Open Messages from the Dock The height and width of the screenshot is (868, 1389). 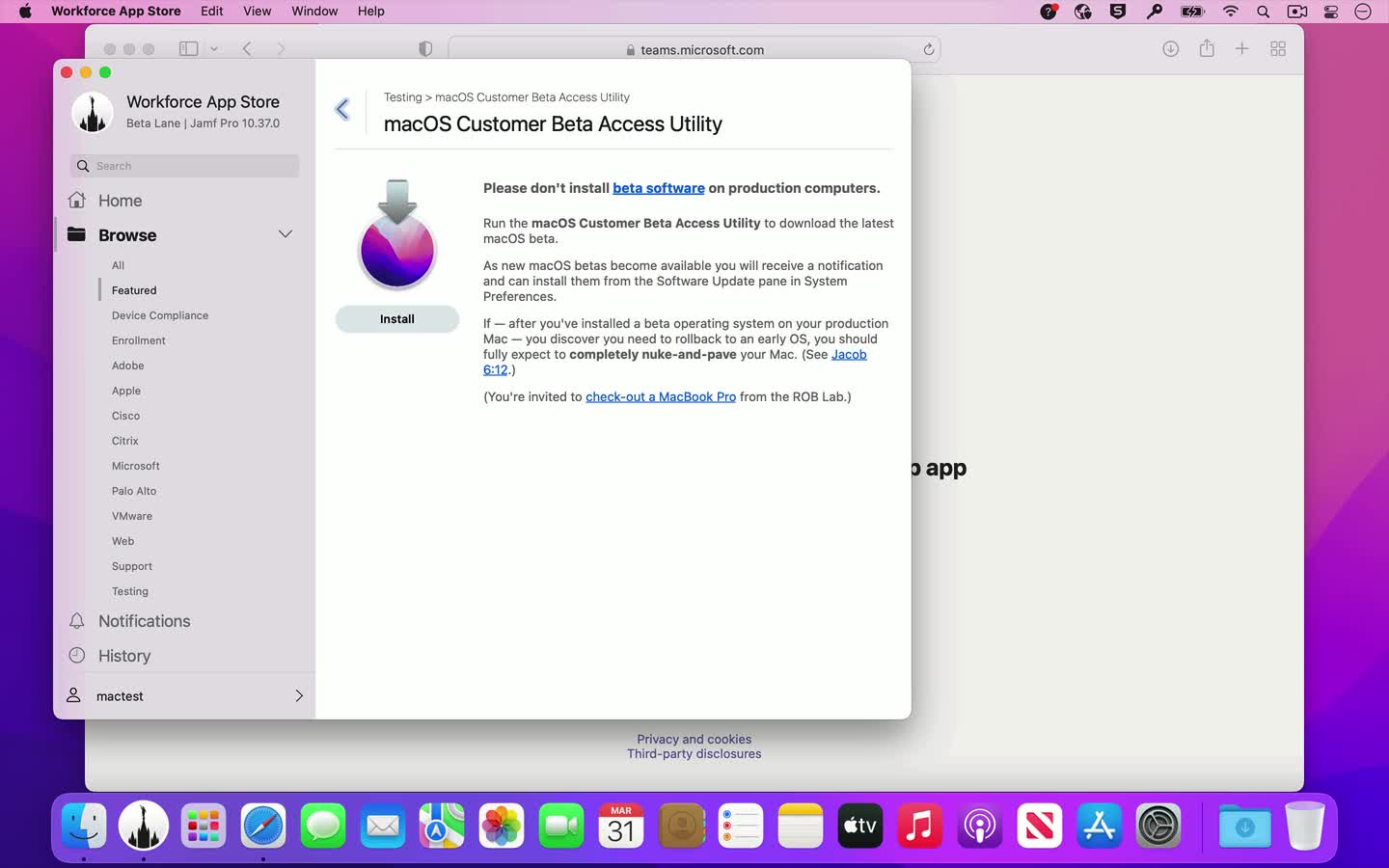pyautogui.click(x=323, y=827)
